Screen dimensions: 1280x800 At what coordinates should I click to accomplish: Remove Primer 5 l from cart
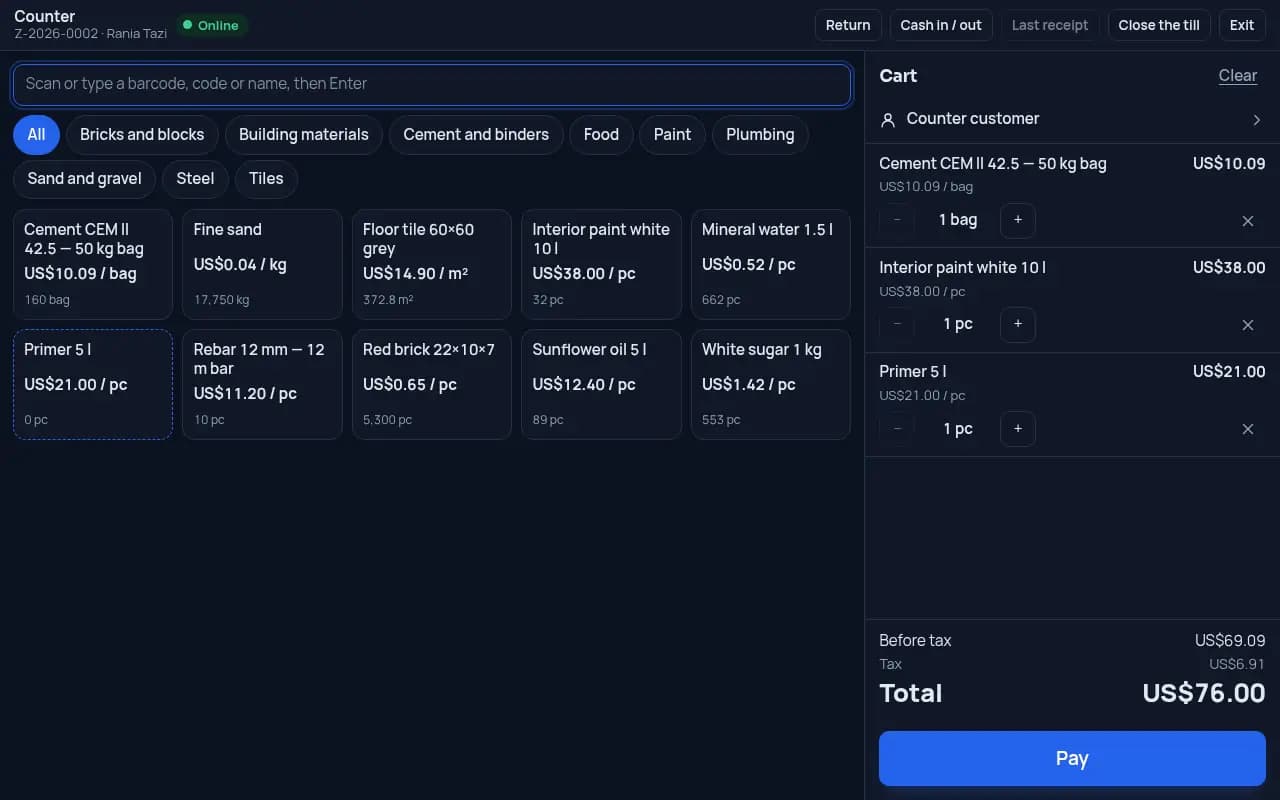(x=1247, y=429)
